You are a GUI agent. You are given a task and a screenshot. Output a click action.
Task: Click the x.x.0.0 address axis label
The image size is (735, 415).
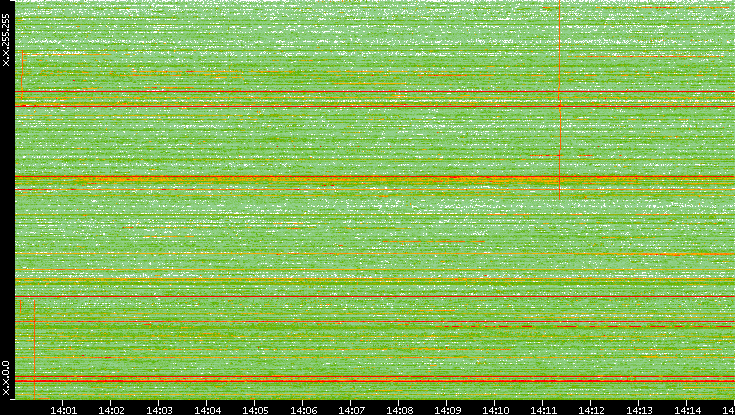(6, 378)
